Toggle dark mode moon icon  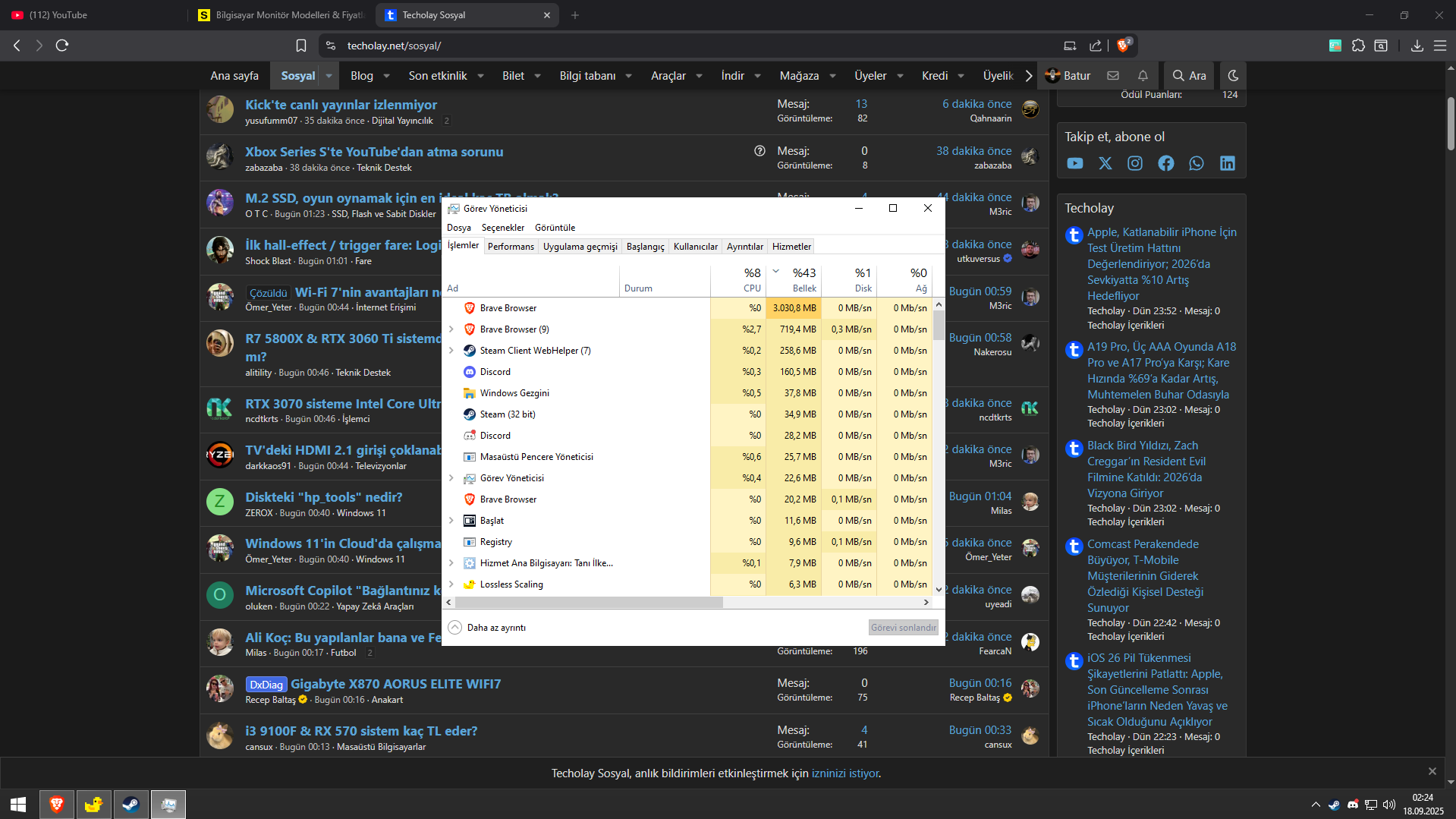coord(1233,76)
